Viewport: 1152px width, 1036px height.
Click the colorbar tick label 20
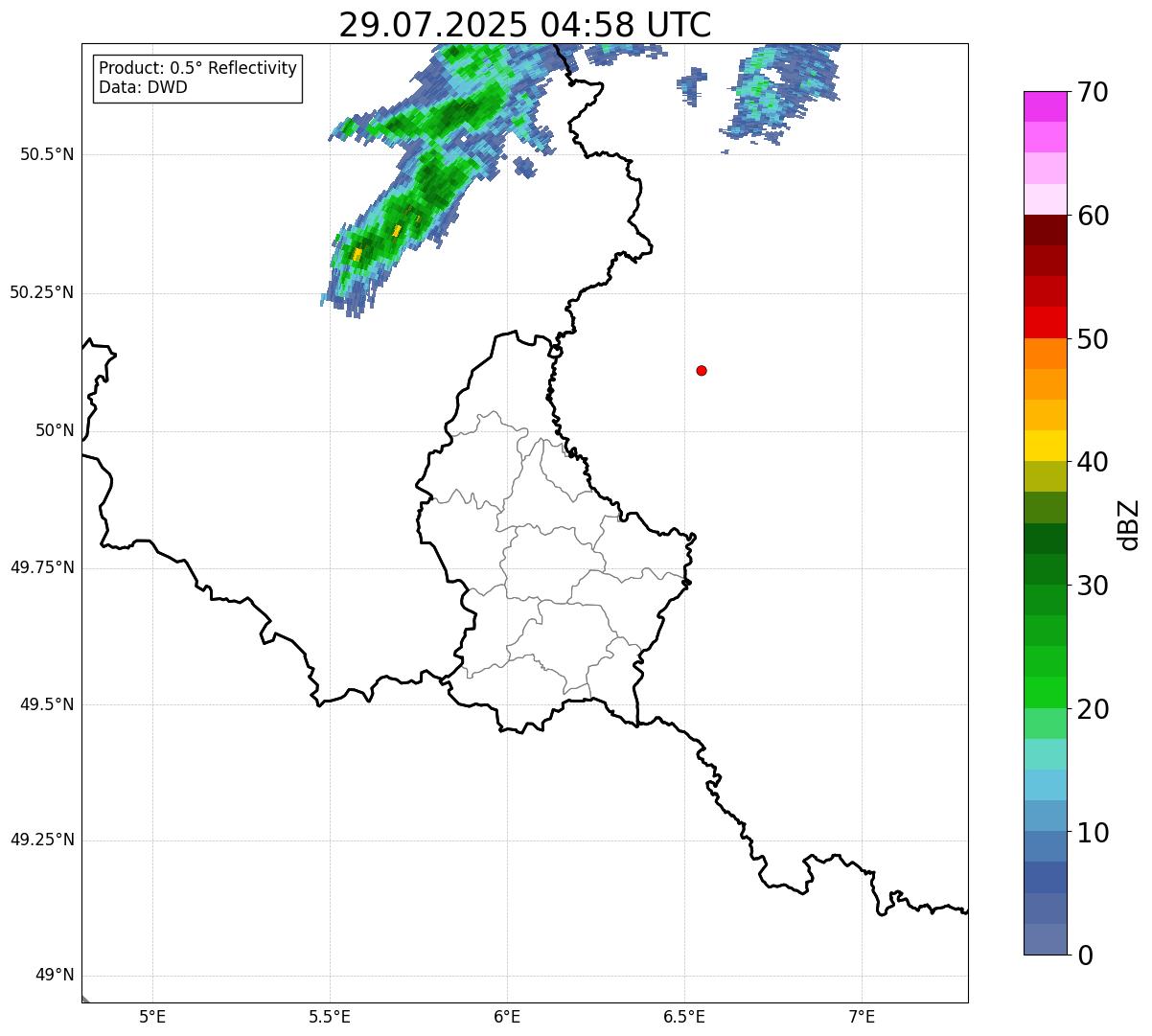[x=1093, y=709]
